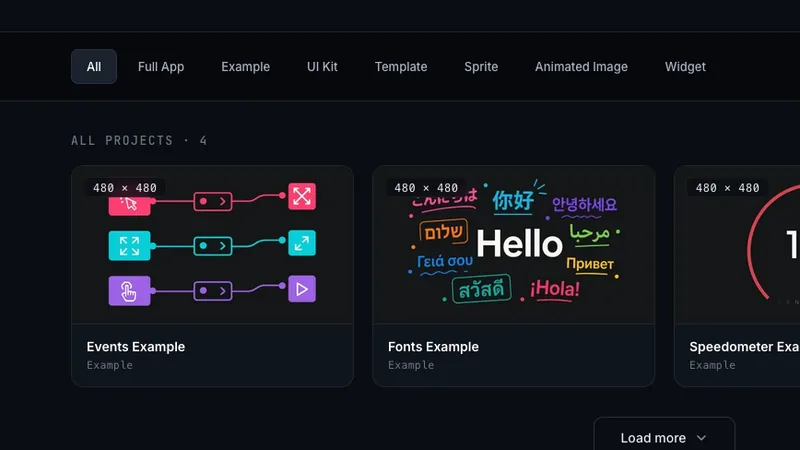Open the UI Kit filter tab
Screen dimensions: 800x450
point(322,66)
